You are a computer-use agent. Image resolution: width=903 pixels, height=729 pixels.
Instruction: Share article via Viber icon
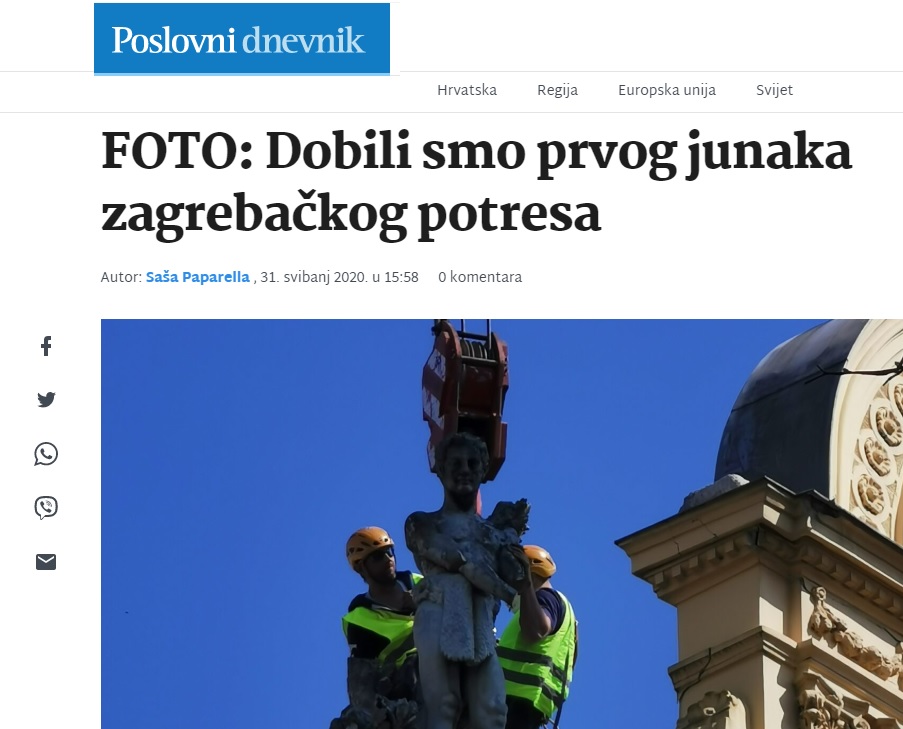point(46,507)
